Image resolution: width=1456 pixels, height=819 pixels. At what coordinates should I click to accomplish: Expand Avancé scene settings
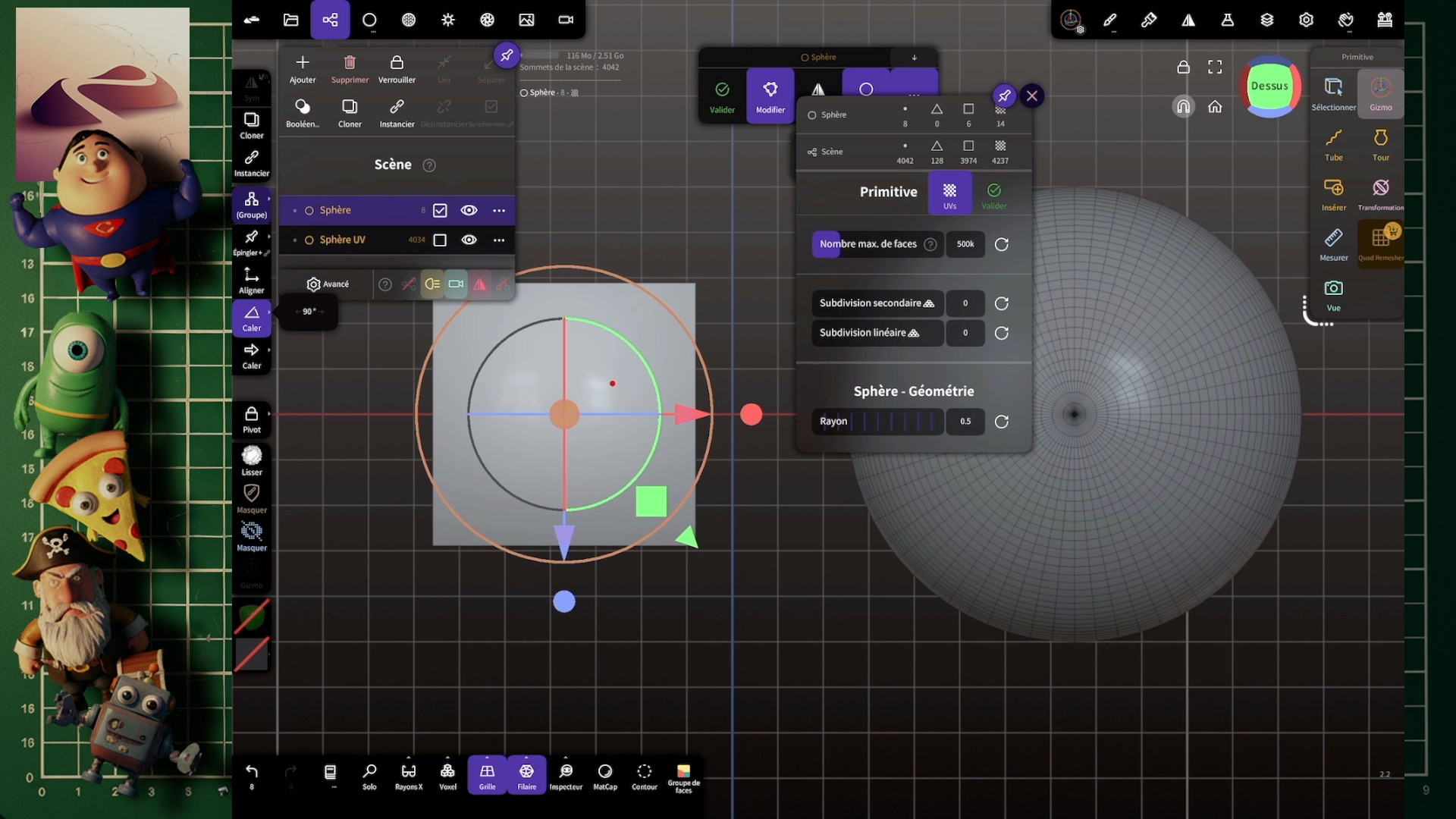328,284
